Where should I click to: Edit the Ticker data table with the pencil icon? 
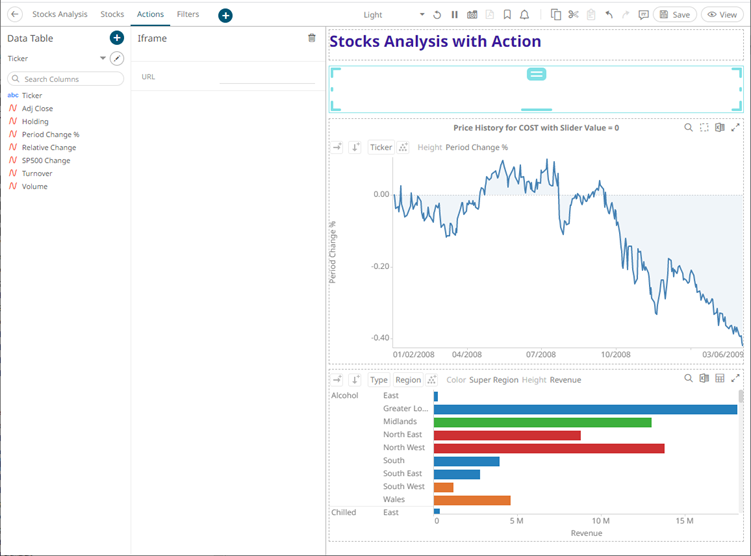point(117,58)
